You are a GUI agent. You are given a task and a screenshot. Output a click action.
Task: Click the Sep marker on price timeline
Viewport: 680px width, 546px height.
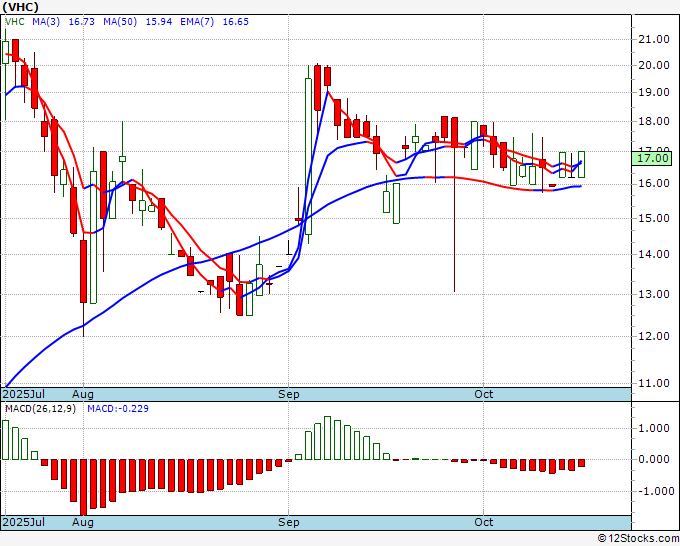[x=288, y=394]
